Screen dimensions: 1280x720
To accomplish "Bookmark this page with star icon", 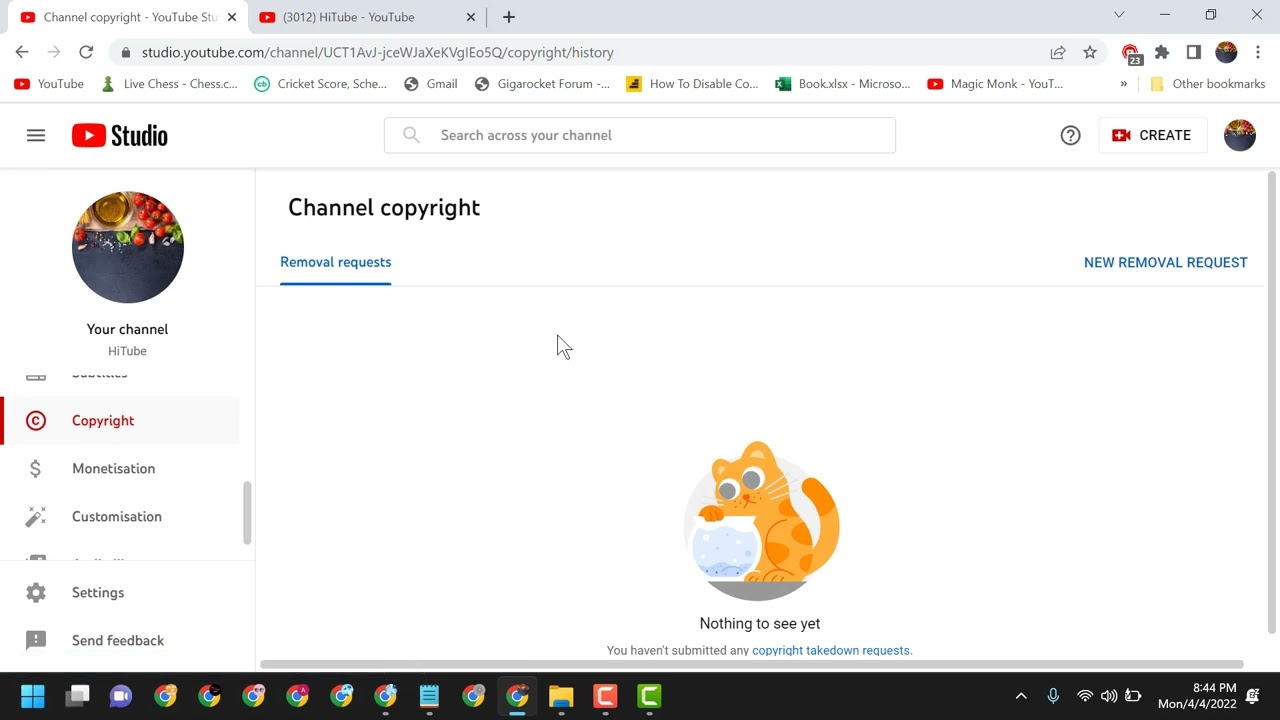I will [1090, 52].
